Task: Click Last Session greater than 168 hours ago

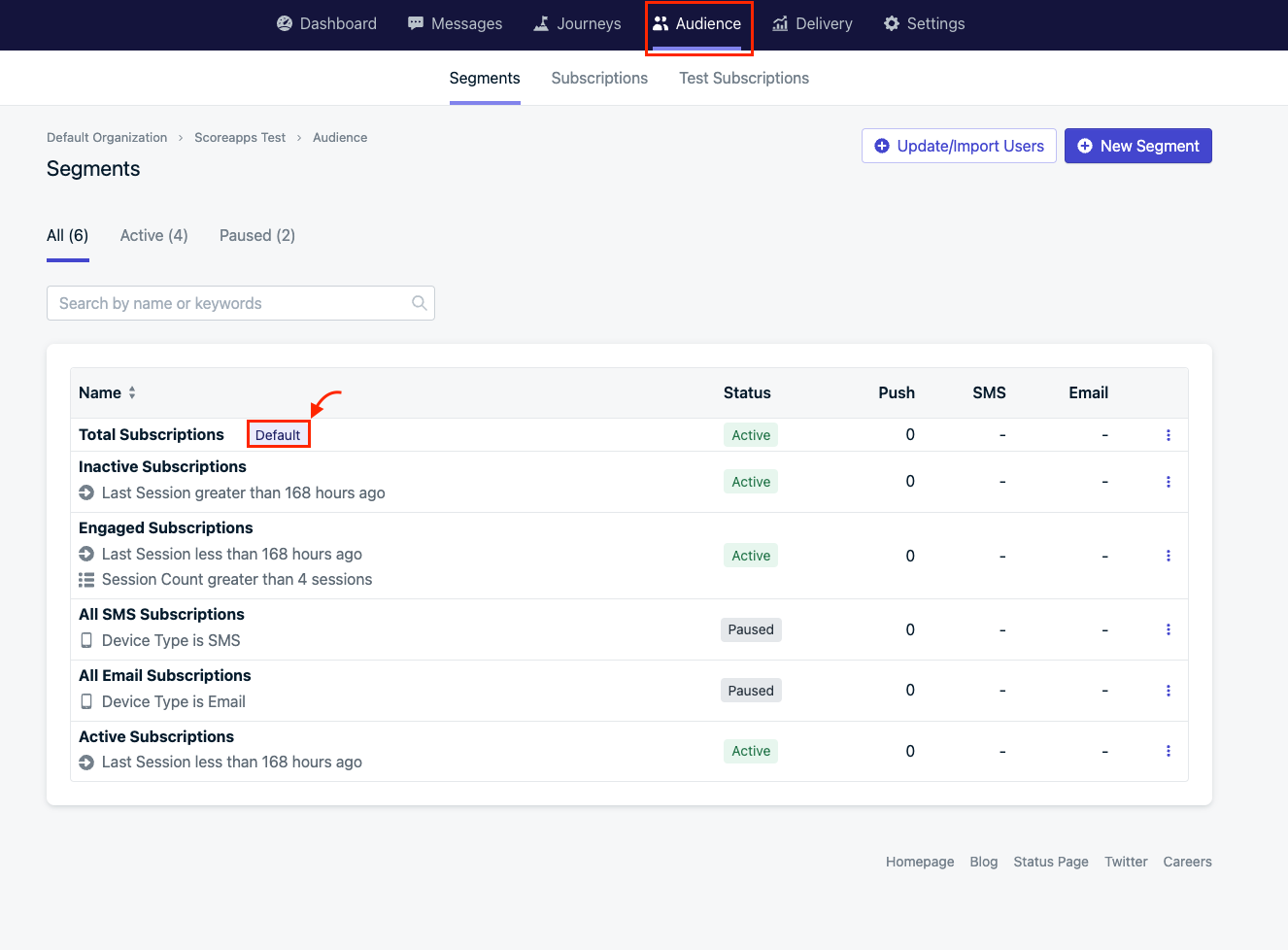Action: 244,492
